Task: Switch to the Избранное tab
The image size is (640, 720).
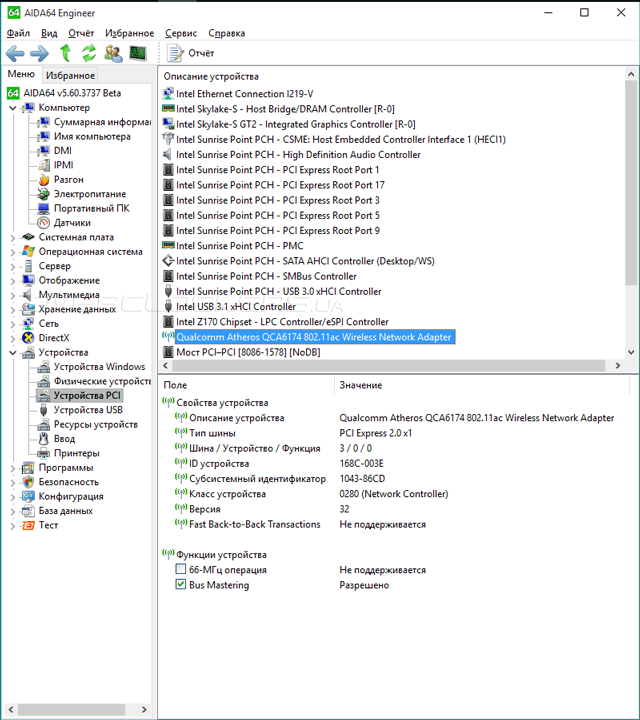Action: [70, 75]
